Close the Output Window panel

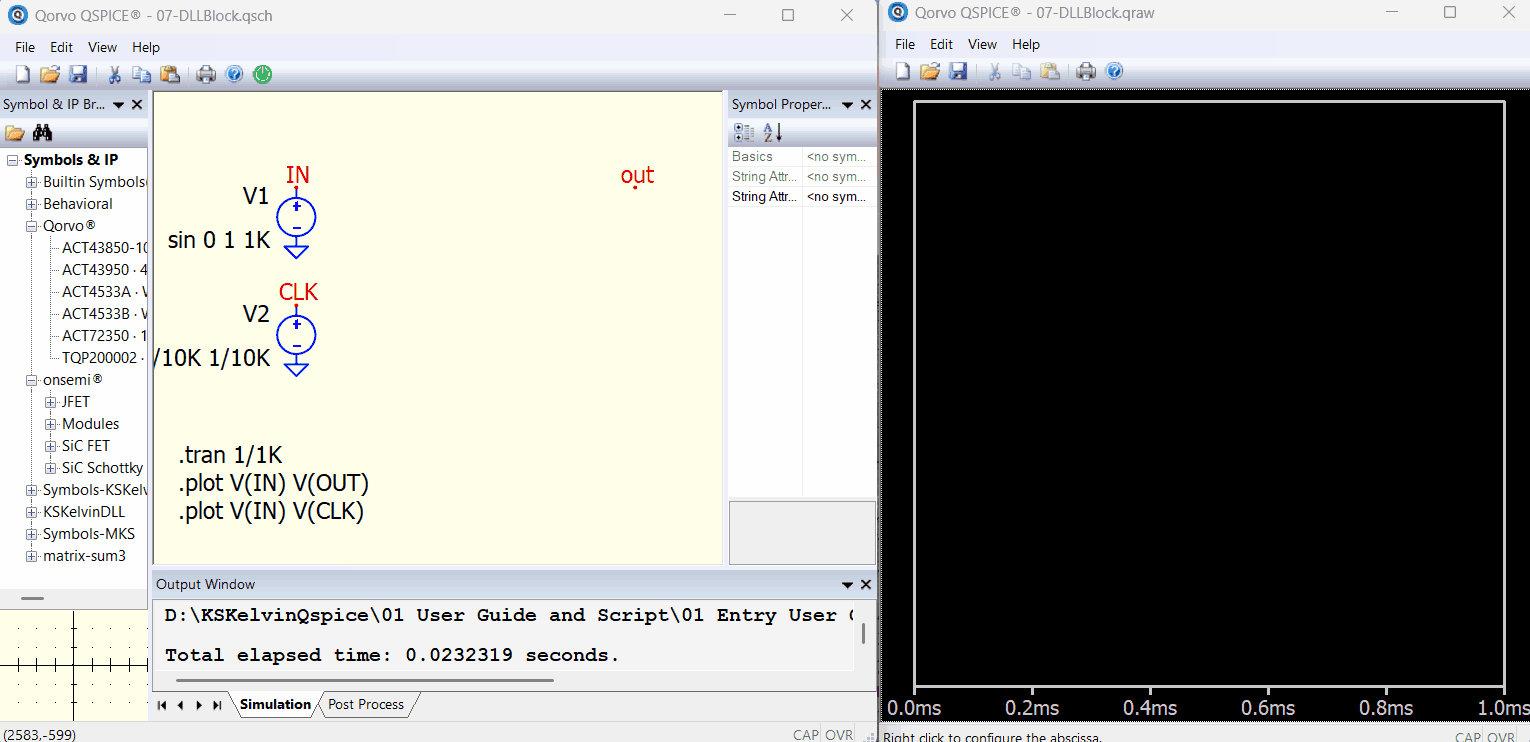866,584
